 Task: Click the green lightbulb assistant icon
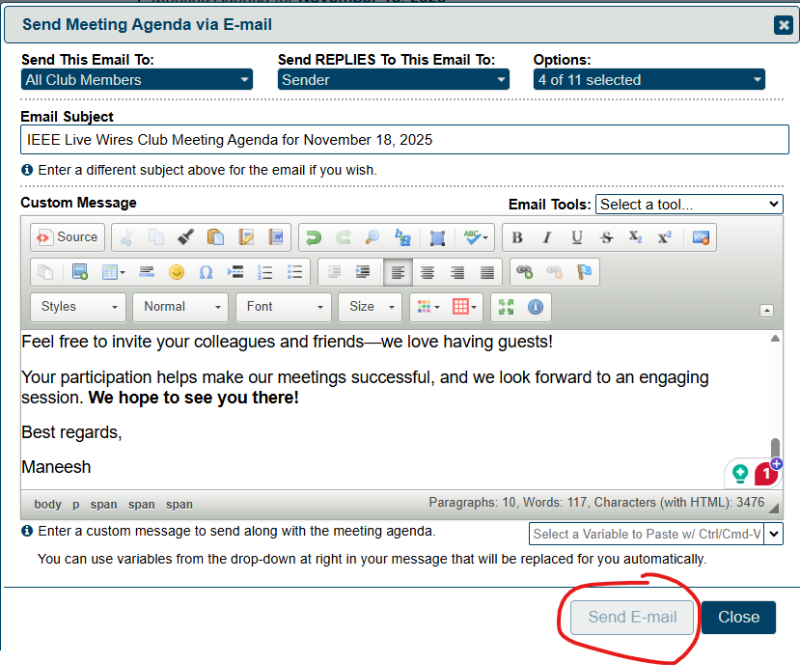click(740, 473)
